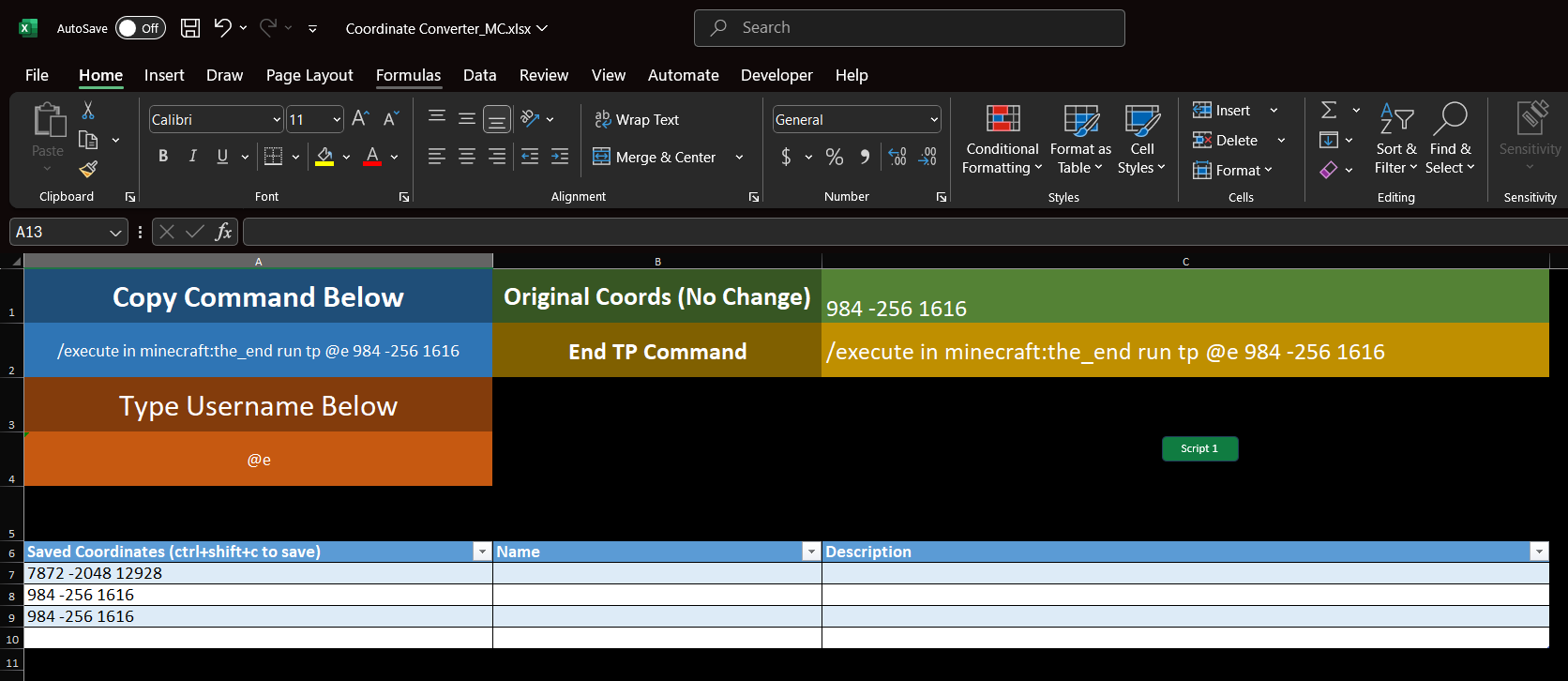Click the Save icon in title bar
This screenshot has width=1568, height=681.
click(x=190, y=28)
